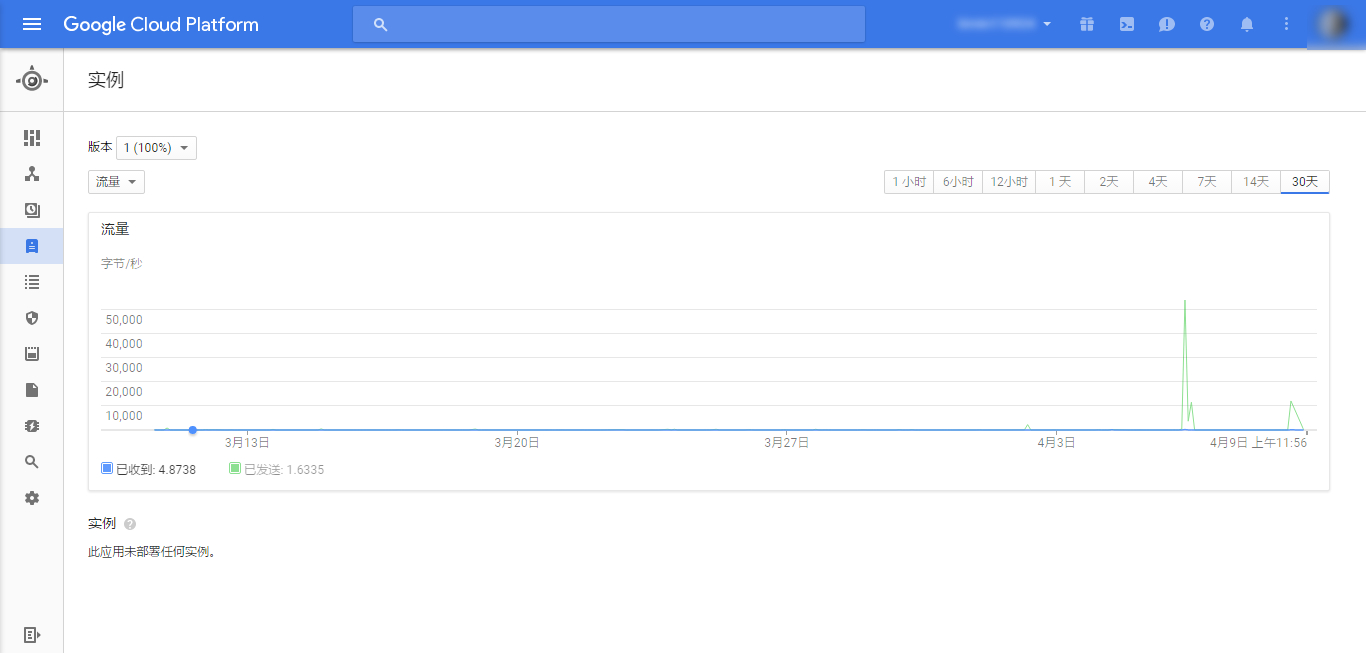The image size is (1366, 653).
Task: Toggle the 已发送 green legend item
Action: (277, 469)
